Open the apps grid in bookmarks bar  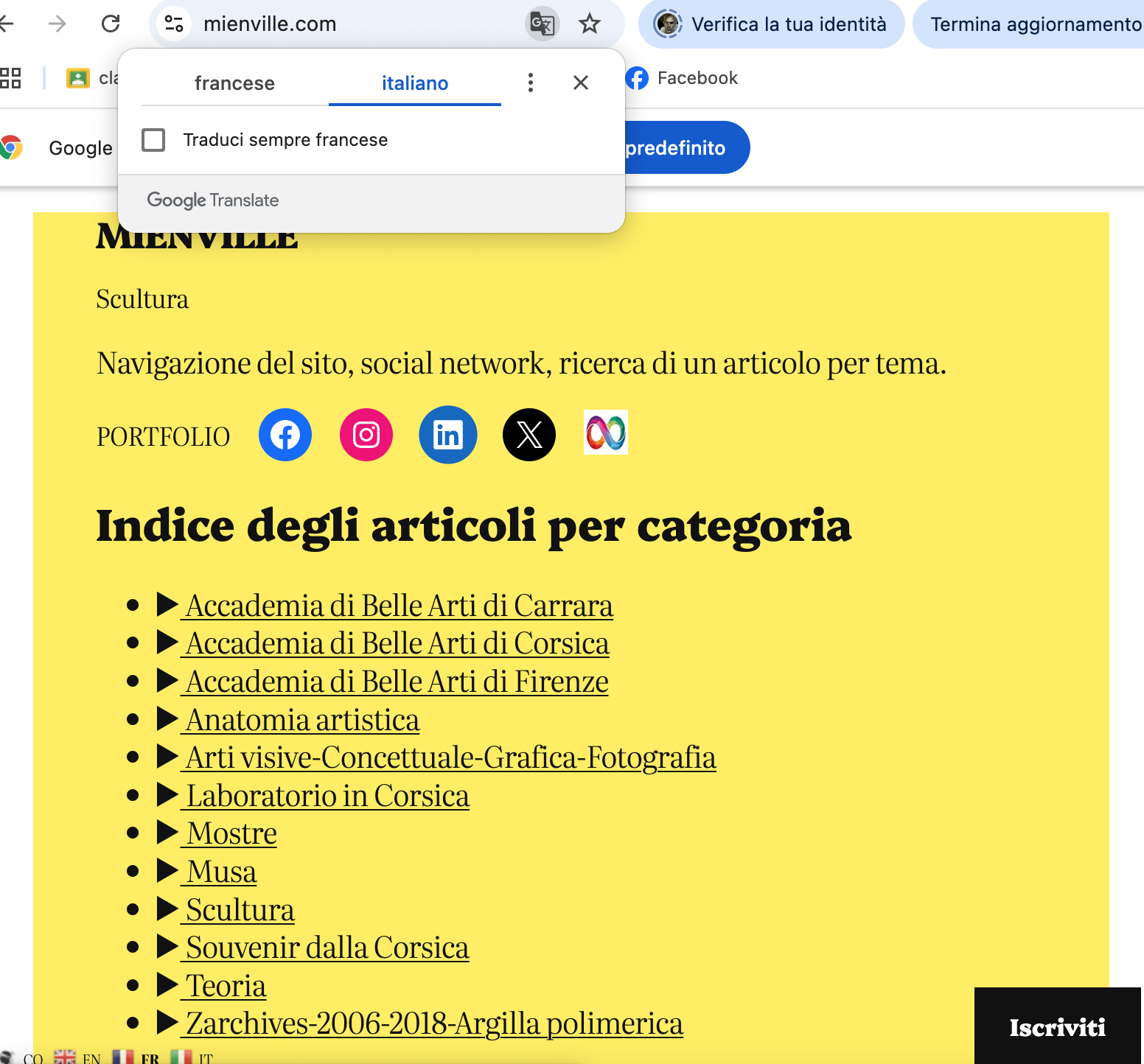[x=10, y=77]
